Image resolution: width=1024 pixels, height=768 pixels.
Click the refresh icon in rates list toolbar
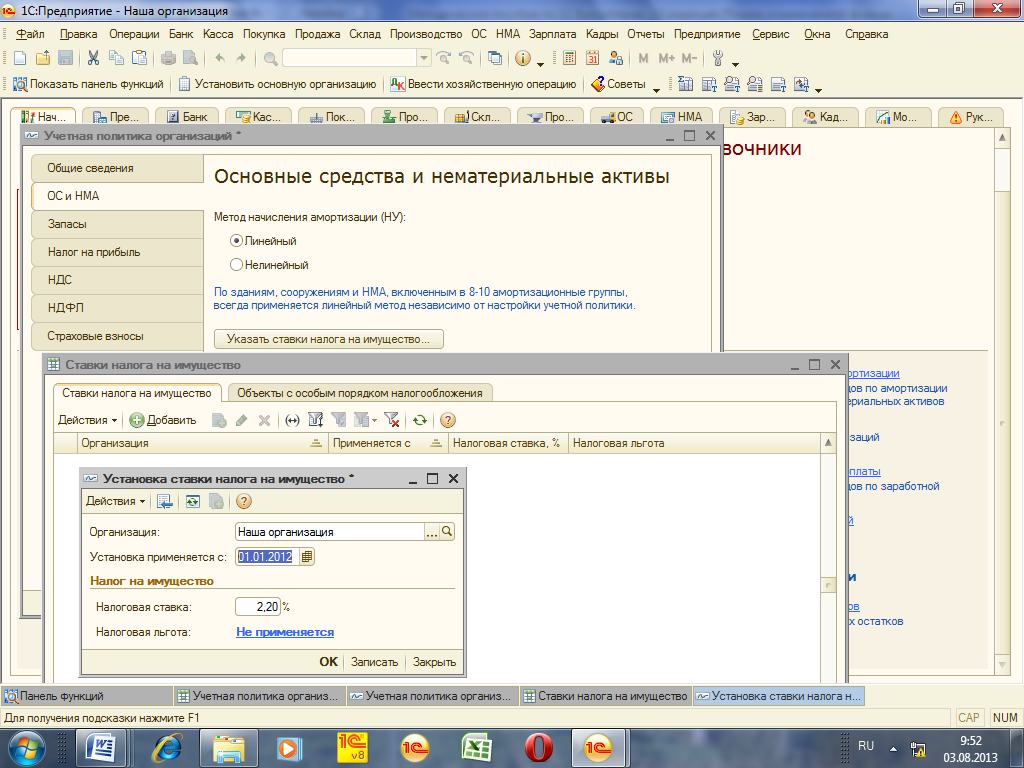pos(420,420)
